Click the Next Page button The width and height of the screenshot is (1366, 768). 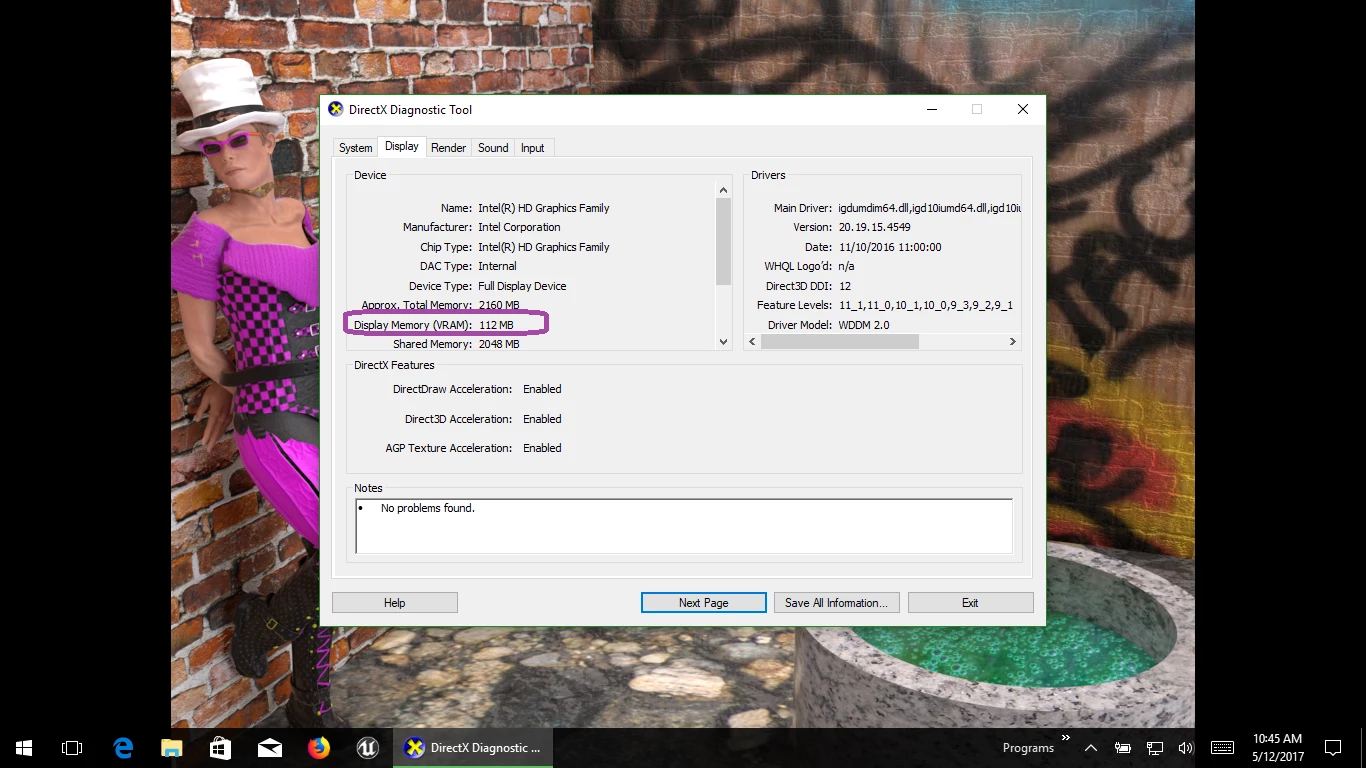(x=704, y=603)
